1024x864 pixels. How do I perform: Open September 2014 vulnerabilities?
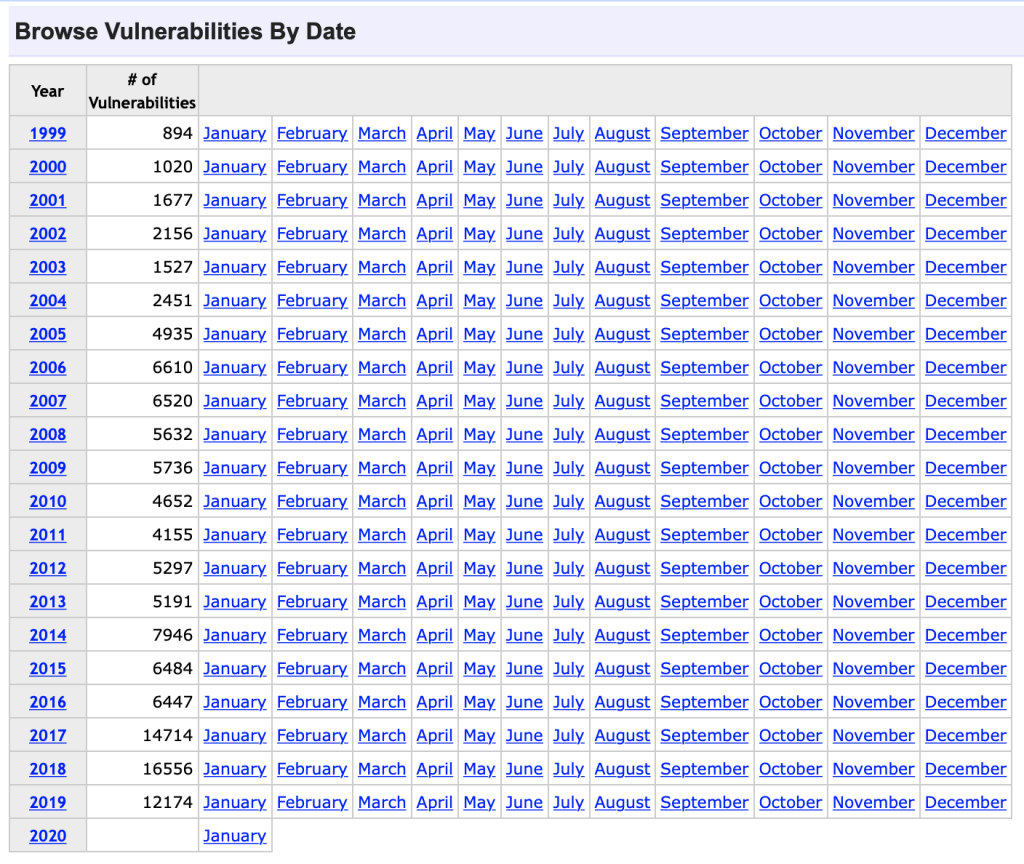pos(704,635)
